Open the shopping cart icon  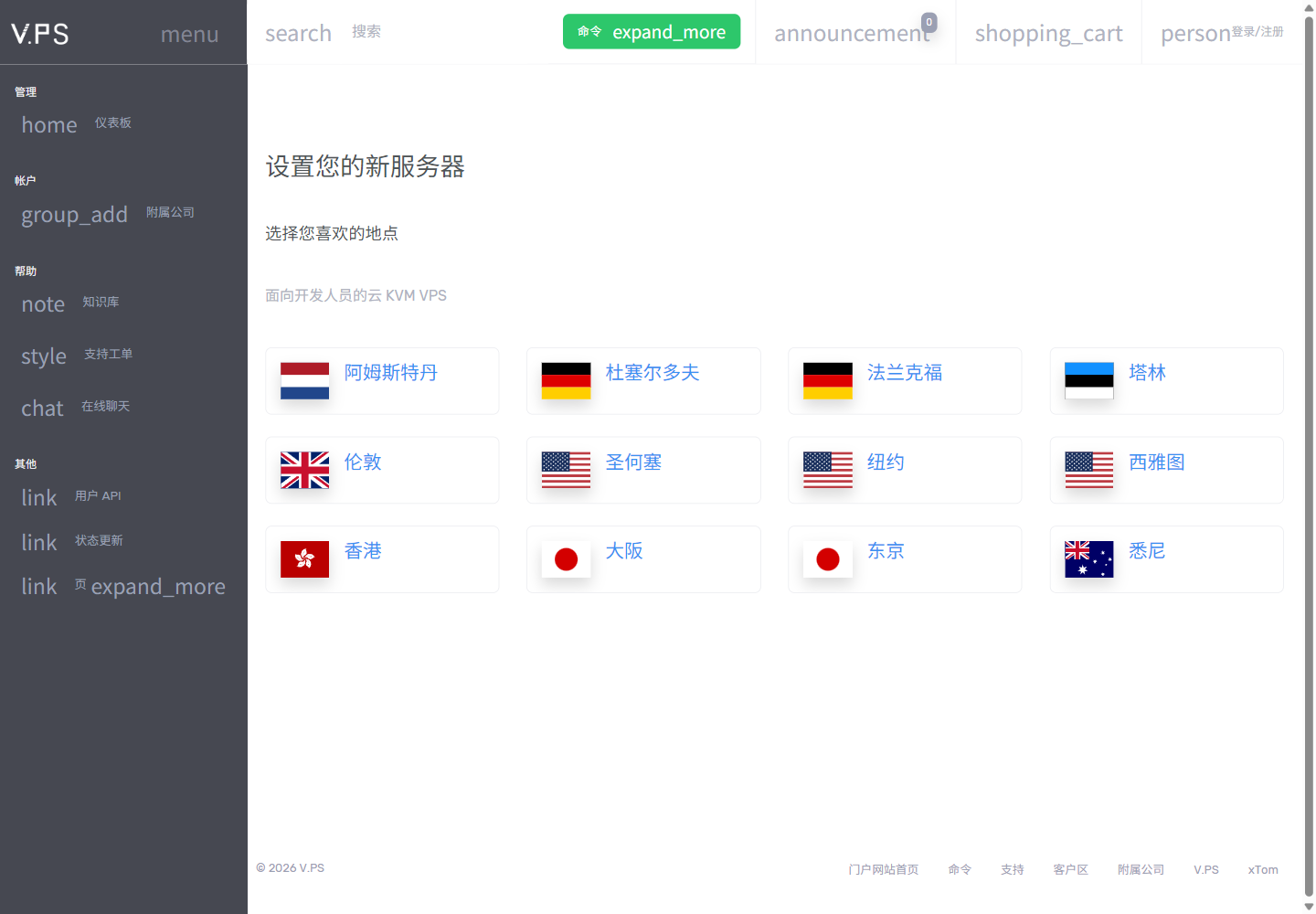click(x=1048, y=34)
